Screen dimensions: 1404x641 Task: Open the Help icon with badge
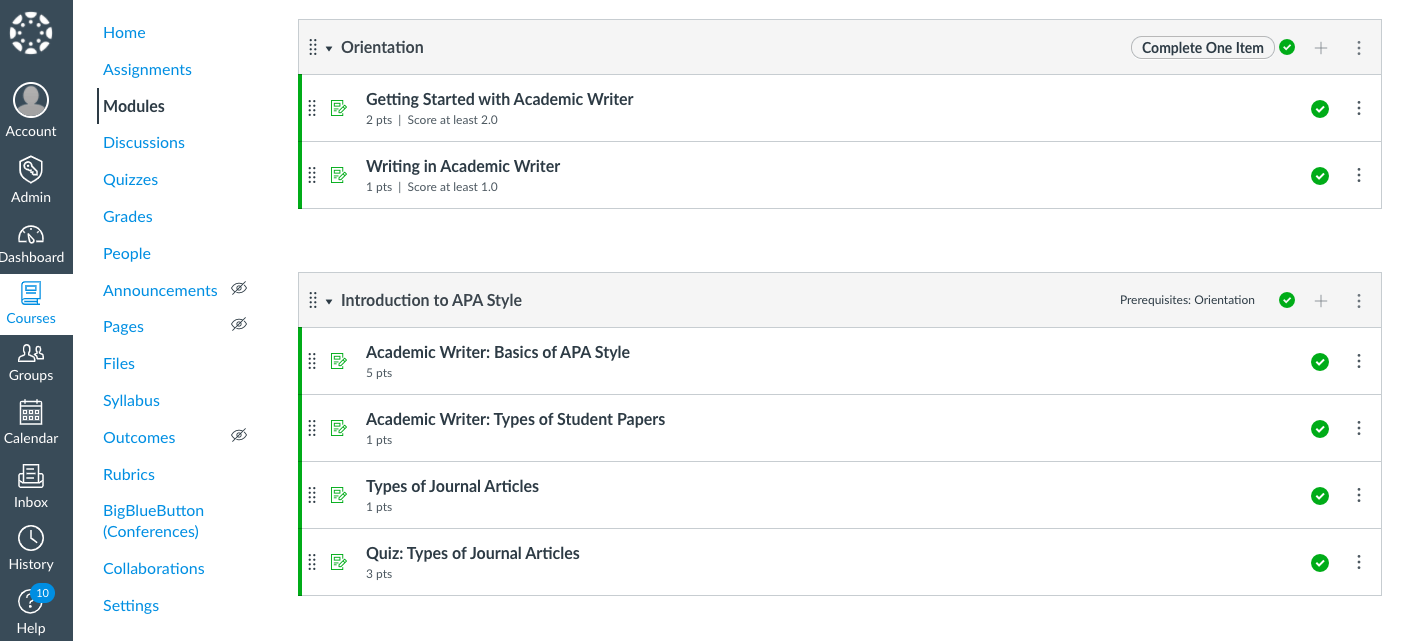(31, 602)
